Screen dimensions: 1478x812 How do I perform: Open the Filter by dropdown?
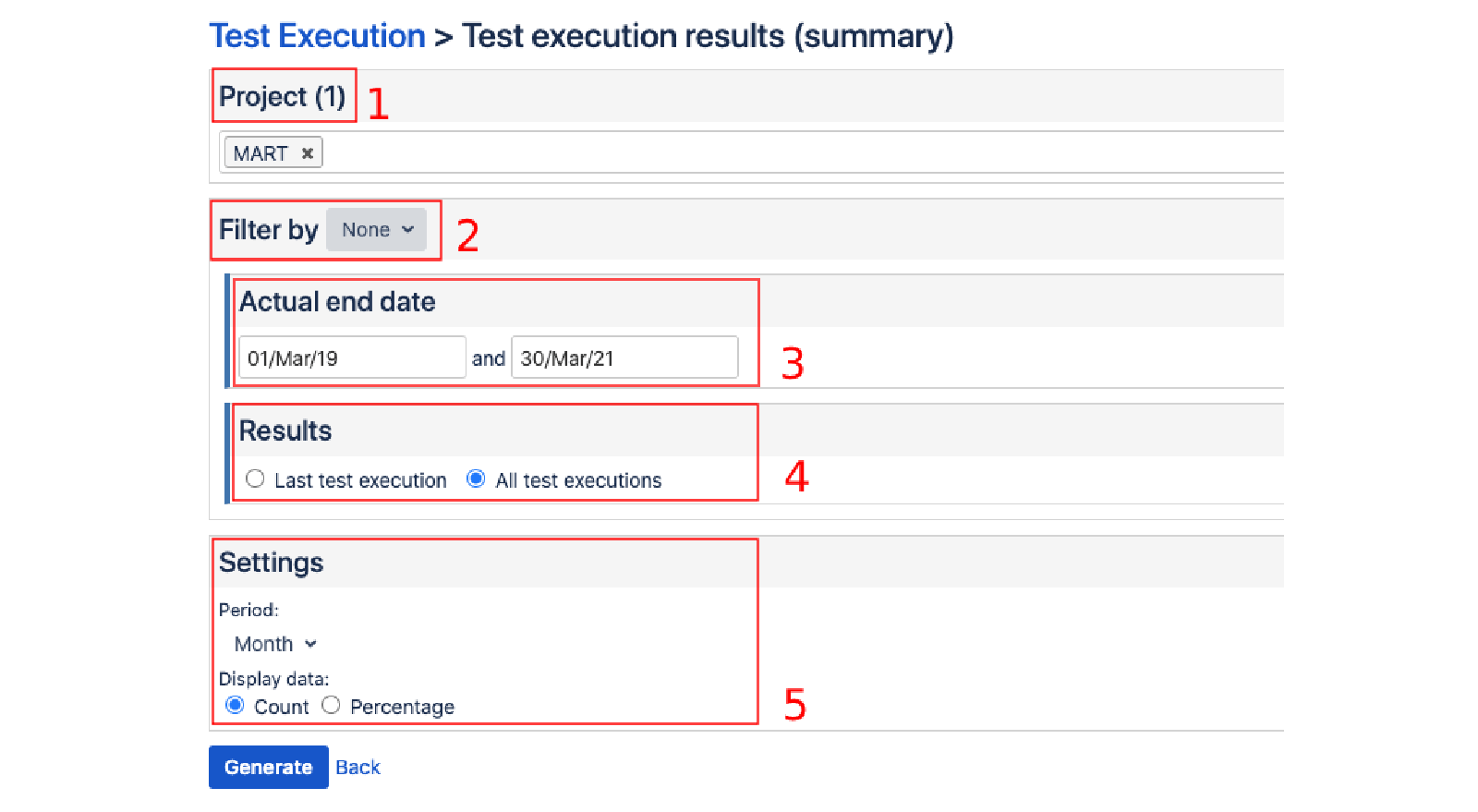click(x=376, y=230)
